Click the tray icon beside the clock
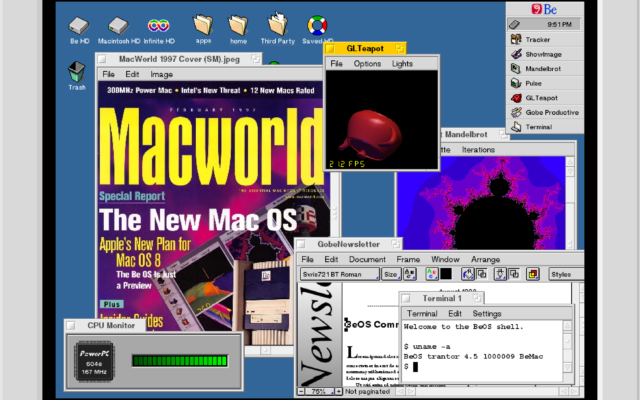Image resolution: width=640 pixels, height=400 pixels. coord(515,24)
